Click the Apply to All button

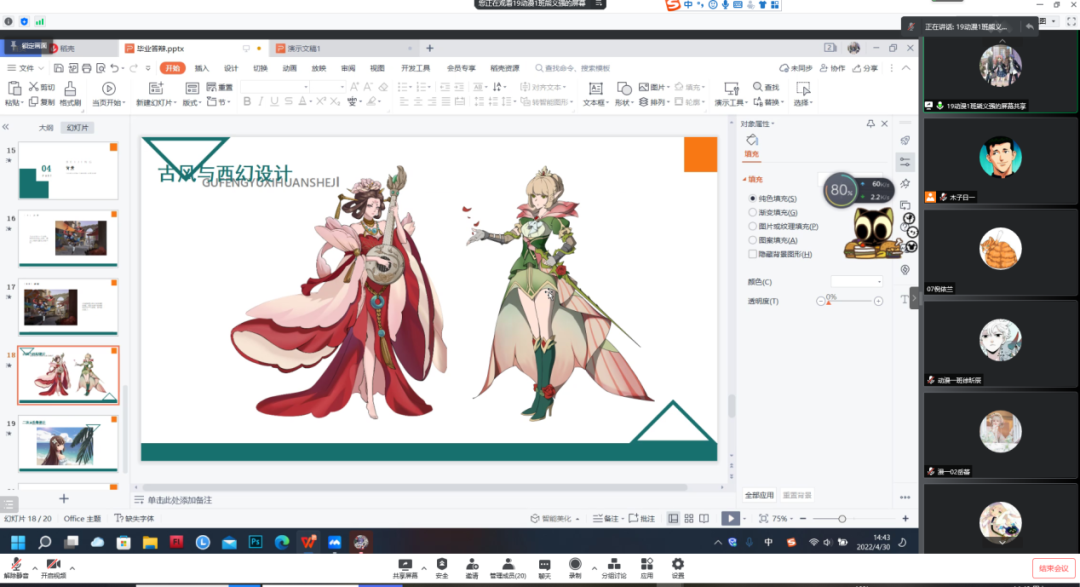tap(759, 495)
